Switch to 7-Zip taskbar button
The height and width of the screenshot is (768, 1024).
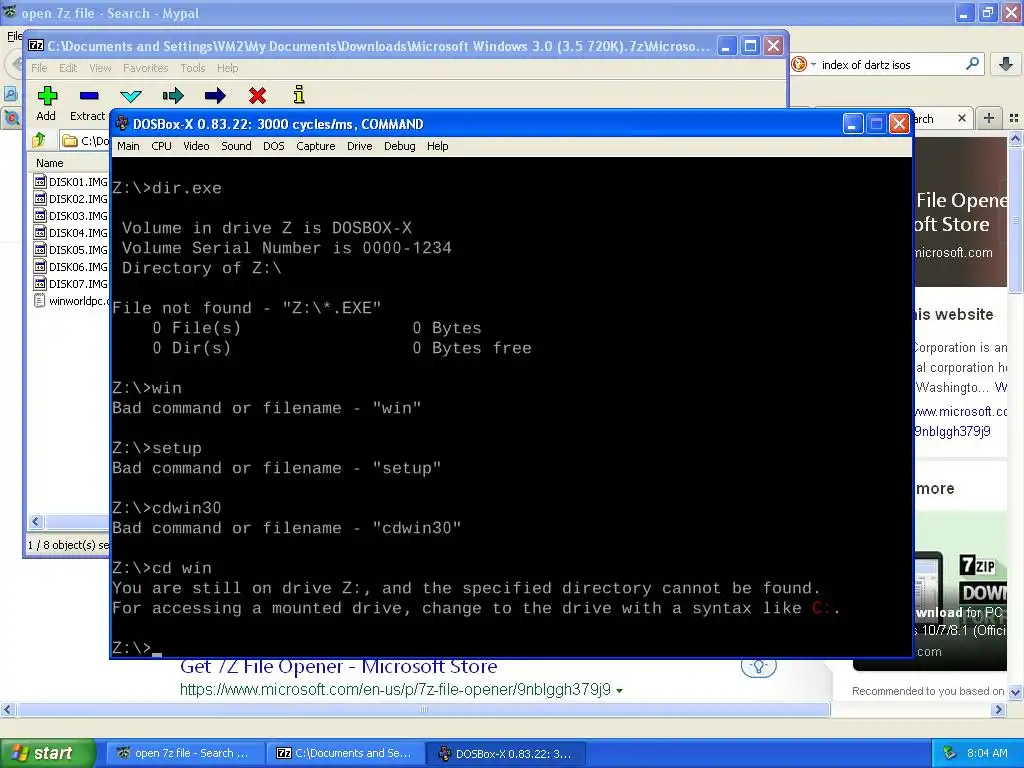click(x=346, y=753)
